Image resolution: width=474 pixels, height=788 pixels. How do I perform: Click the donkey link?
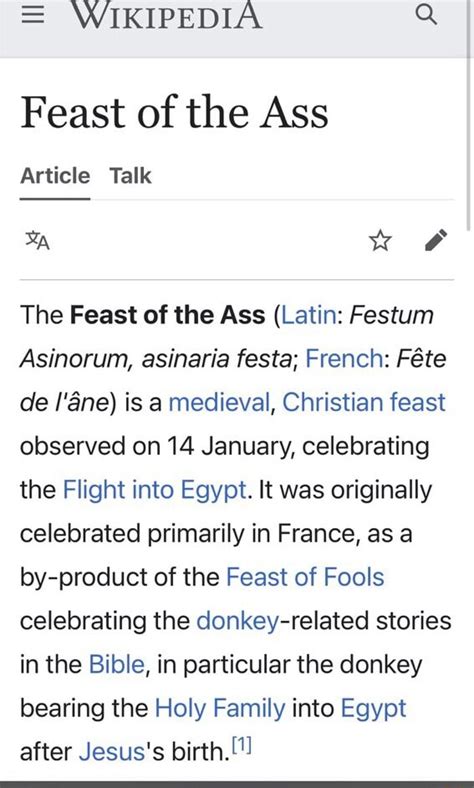(237, 621)
